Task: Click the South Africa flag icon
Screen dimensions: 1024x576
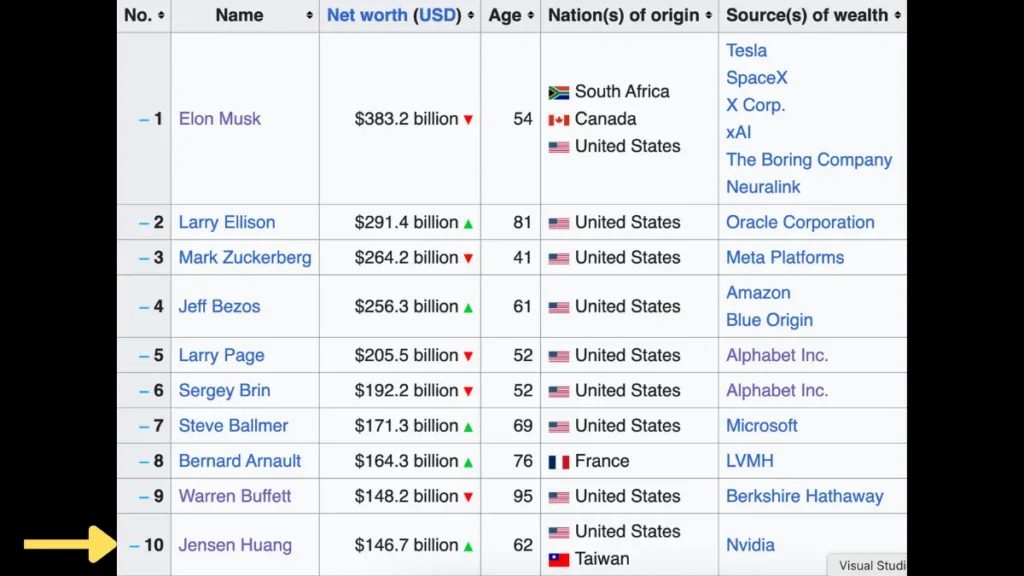Action: (x=559, y=92)
